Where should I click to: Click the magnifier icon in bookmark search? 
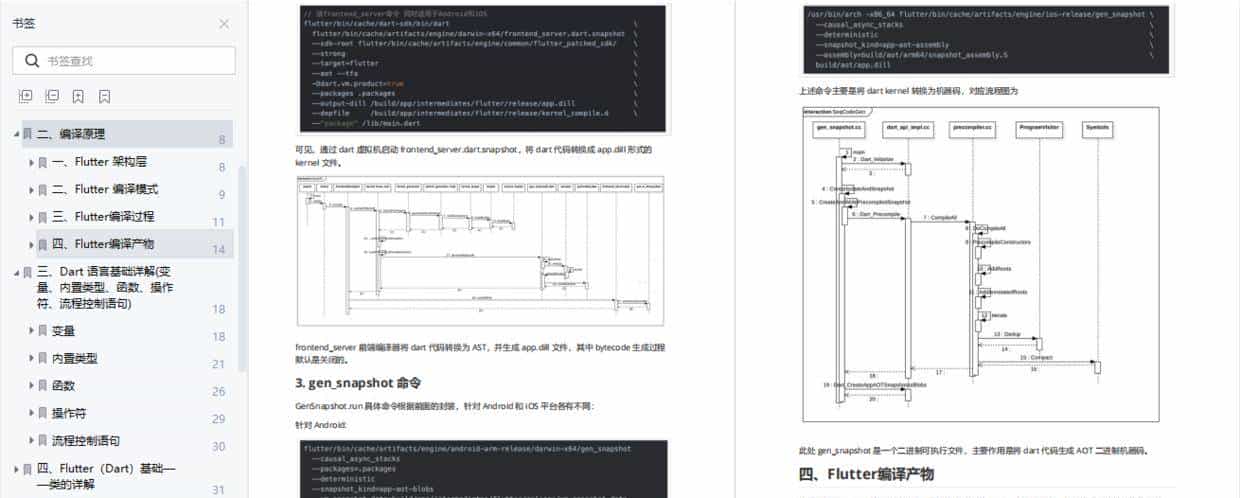[31, 61]
